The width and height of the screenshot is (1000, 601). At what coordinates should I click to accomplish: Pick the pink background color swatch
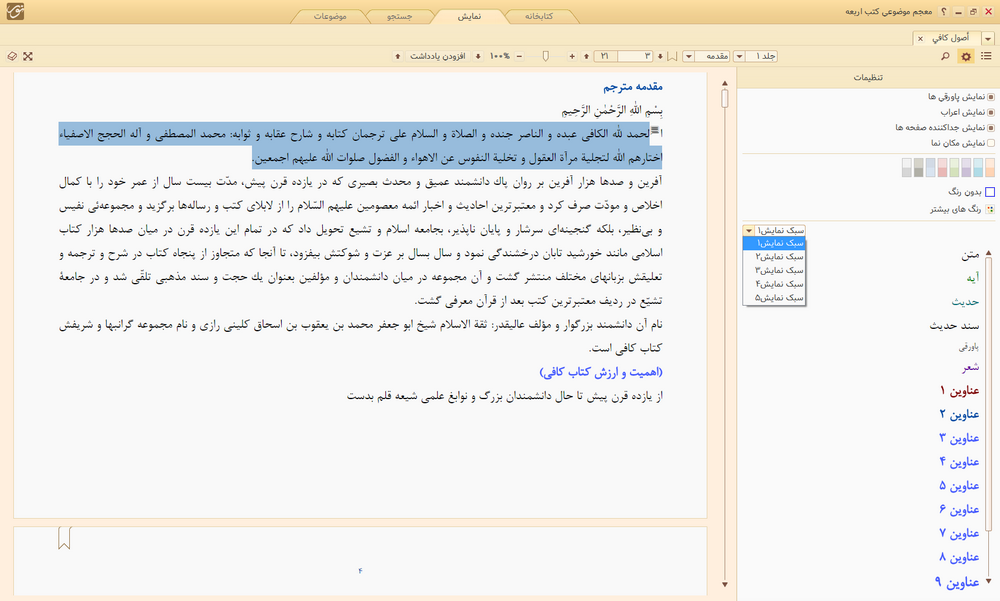click(942, 168)
